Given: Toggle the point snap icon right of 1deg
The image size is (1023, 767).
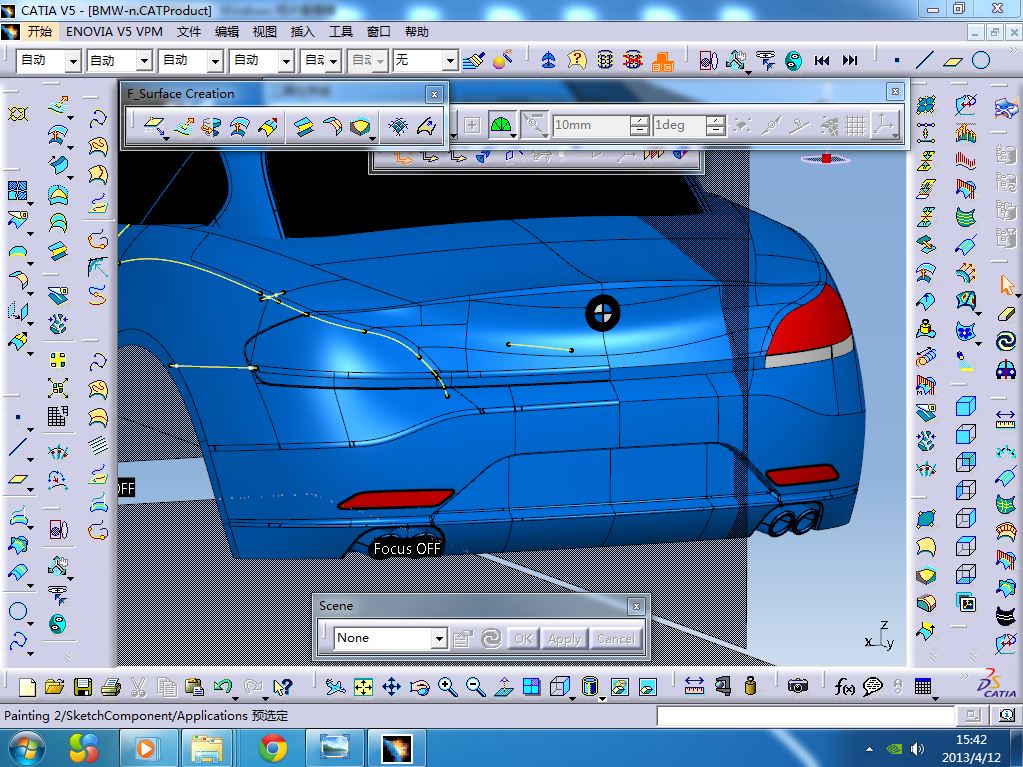Looking at the screenshot, I should point(742,125).
